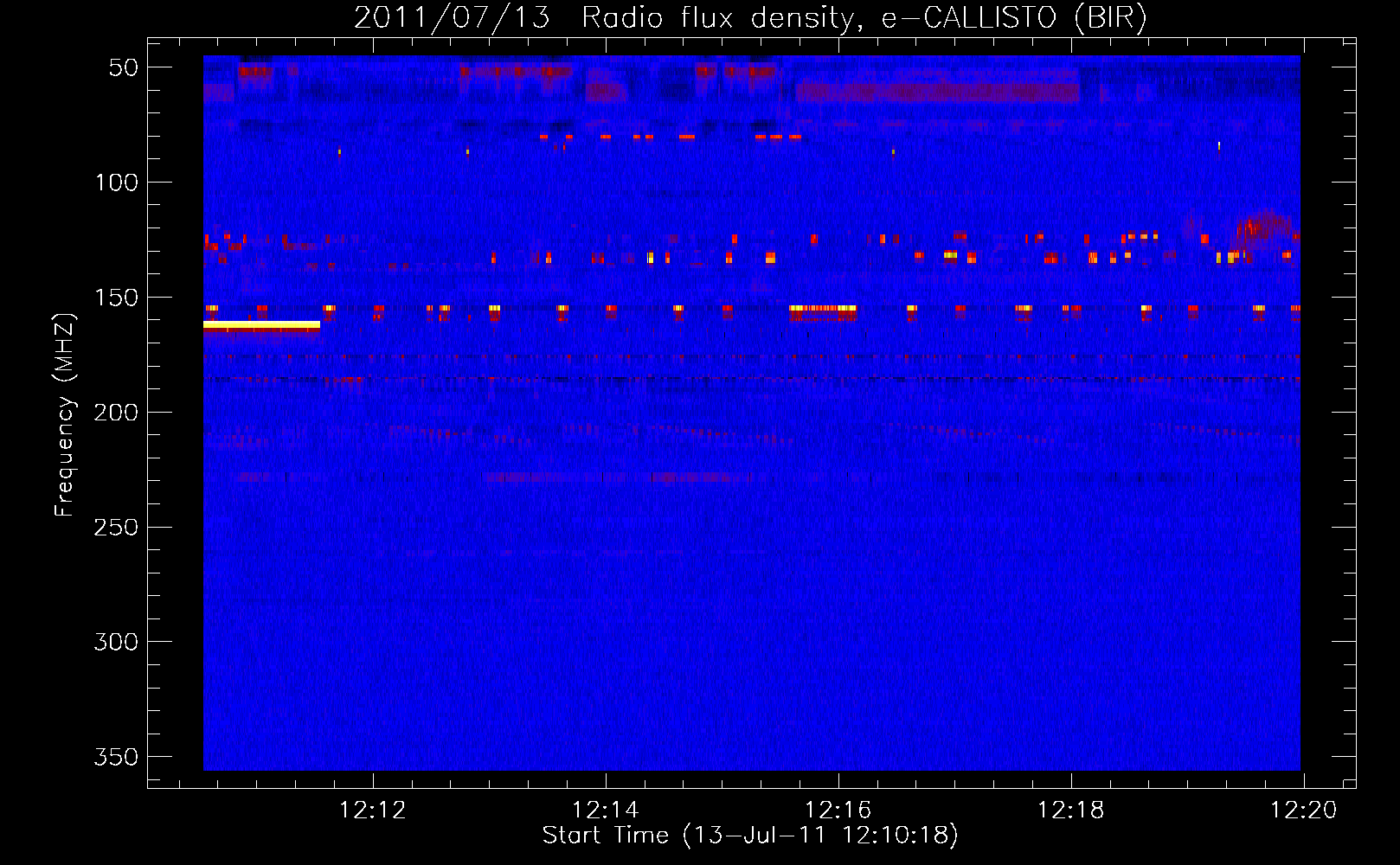The height and width of the screenshot is (865, 1400).
Task: Click the 'Frequency (MHz)' axis label
Action: coord(64,415)
